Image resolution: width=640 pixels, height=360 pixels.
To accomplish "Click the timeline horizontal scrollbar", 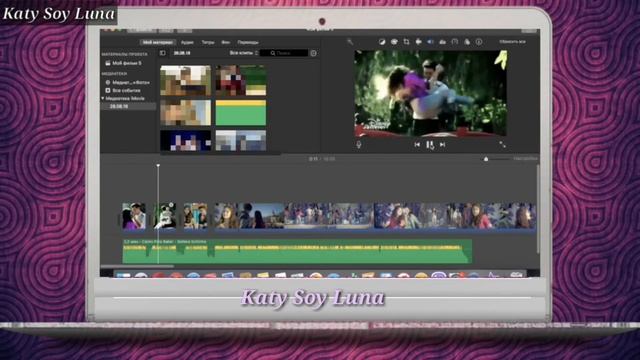I will click(137, 267).
